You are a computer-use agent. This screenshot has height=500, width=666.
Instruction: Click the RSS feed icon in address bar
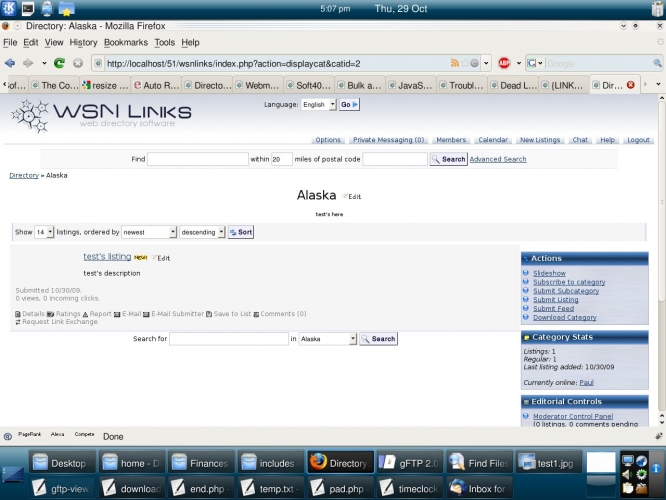456,63
